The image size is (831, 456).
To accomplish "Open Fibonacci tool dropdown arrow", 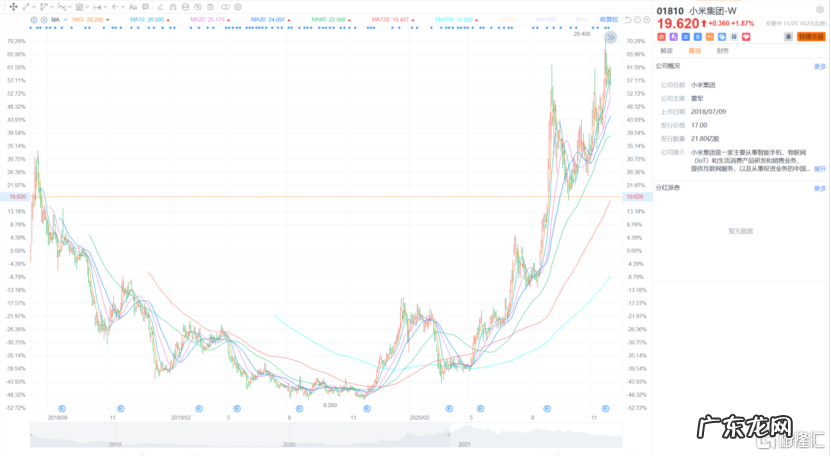I will tap(87, 7).
